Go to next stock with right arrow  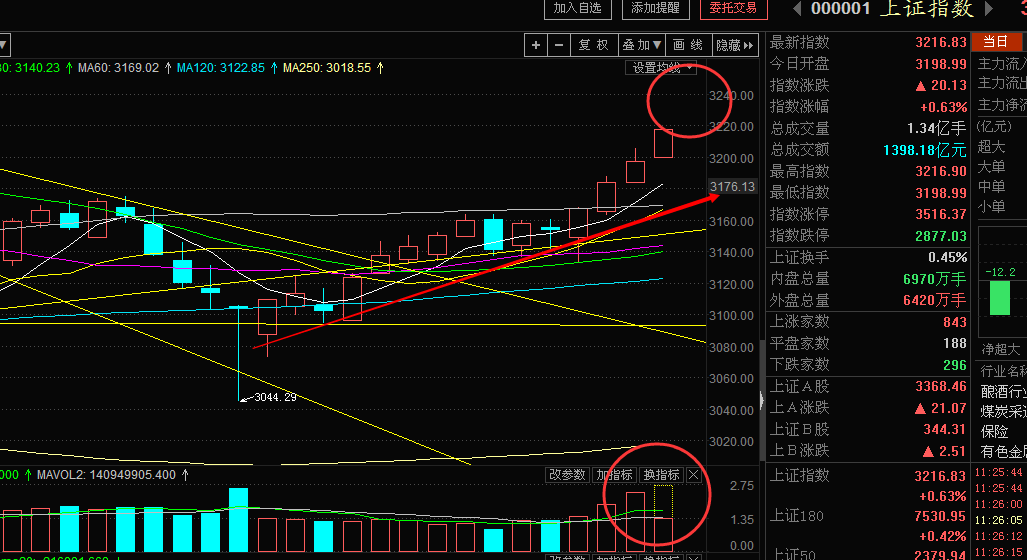(x=990, y=9)
